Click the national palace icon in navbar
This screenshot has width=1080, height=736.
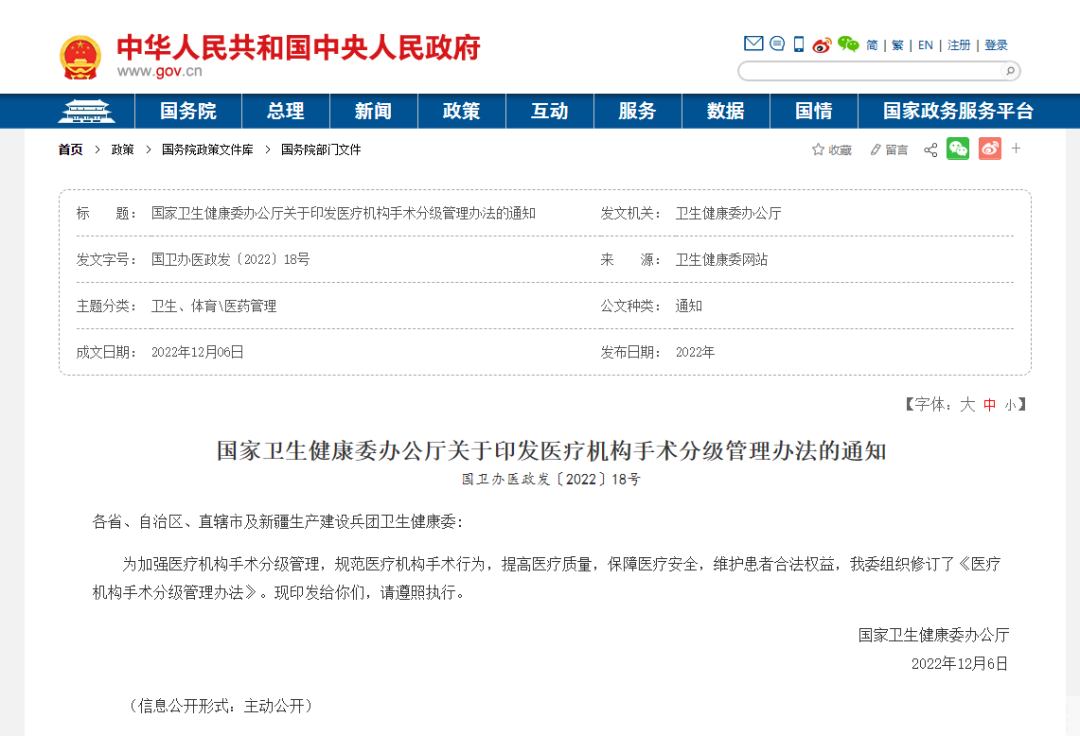click(x=87, y=111)
